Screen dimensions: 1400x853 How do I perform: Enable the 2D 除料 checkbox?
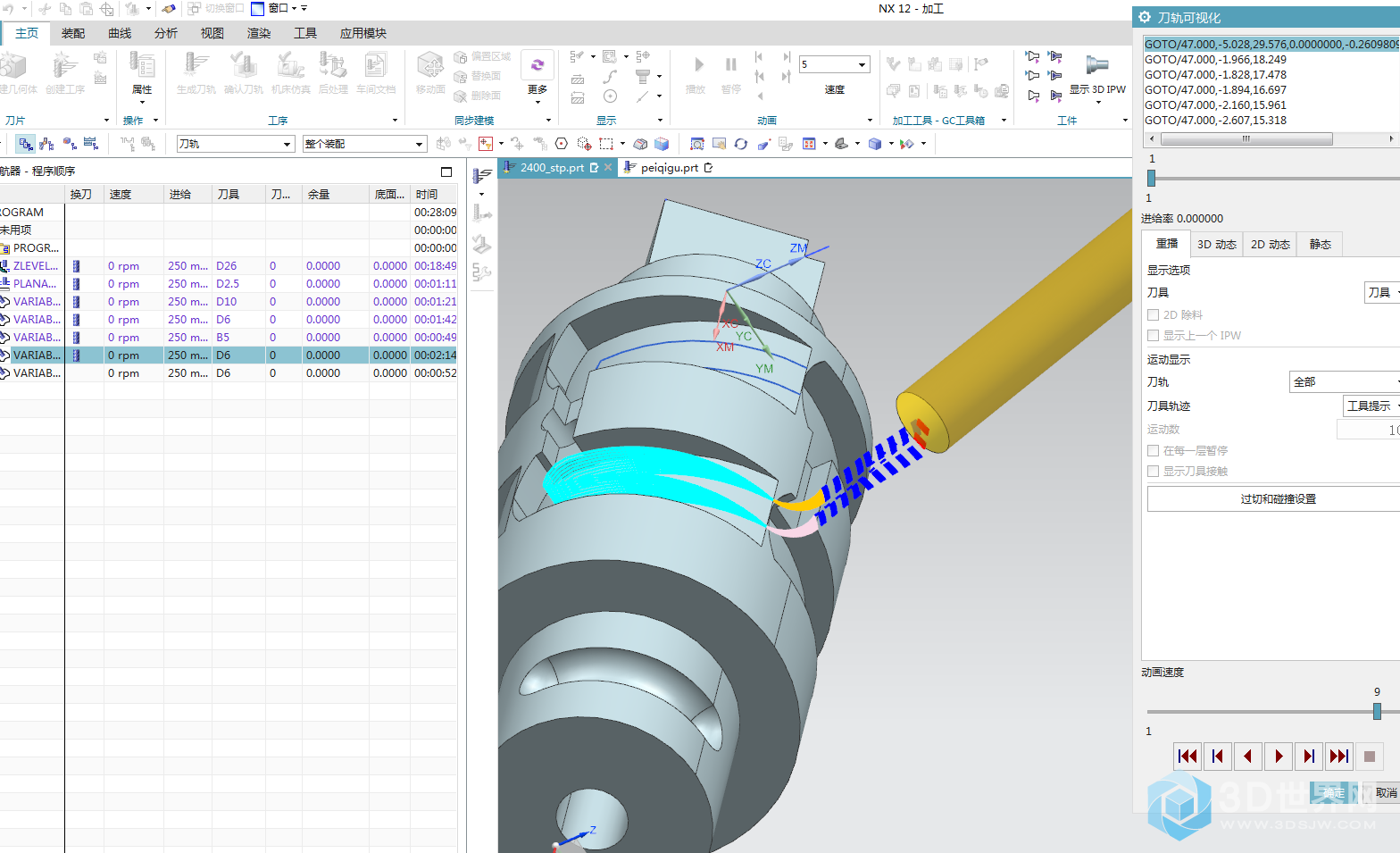pyautogui.click(x=1154, y=315)
